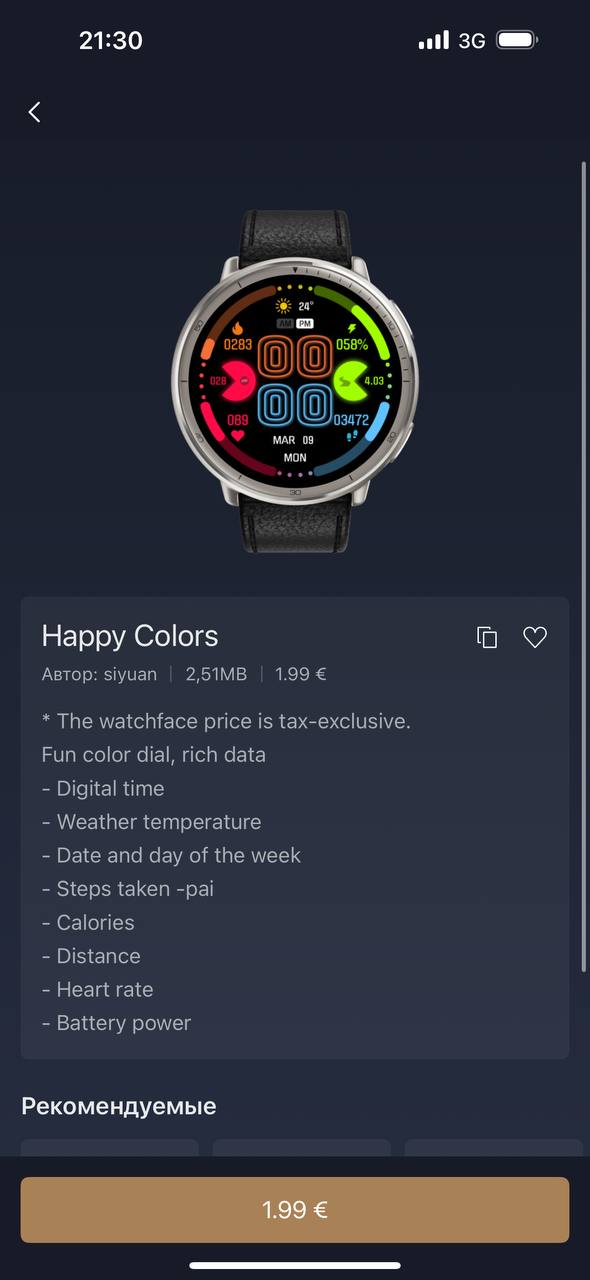Tap the Рекомендуемые section heading
The image size is (590, 1280).
(119, 1106)
